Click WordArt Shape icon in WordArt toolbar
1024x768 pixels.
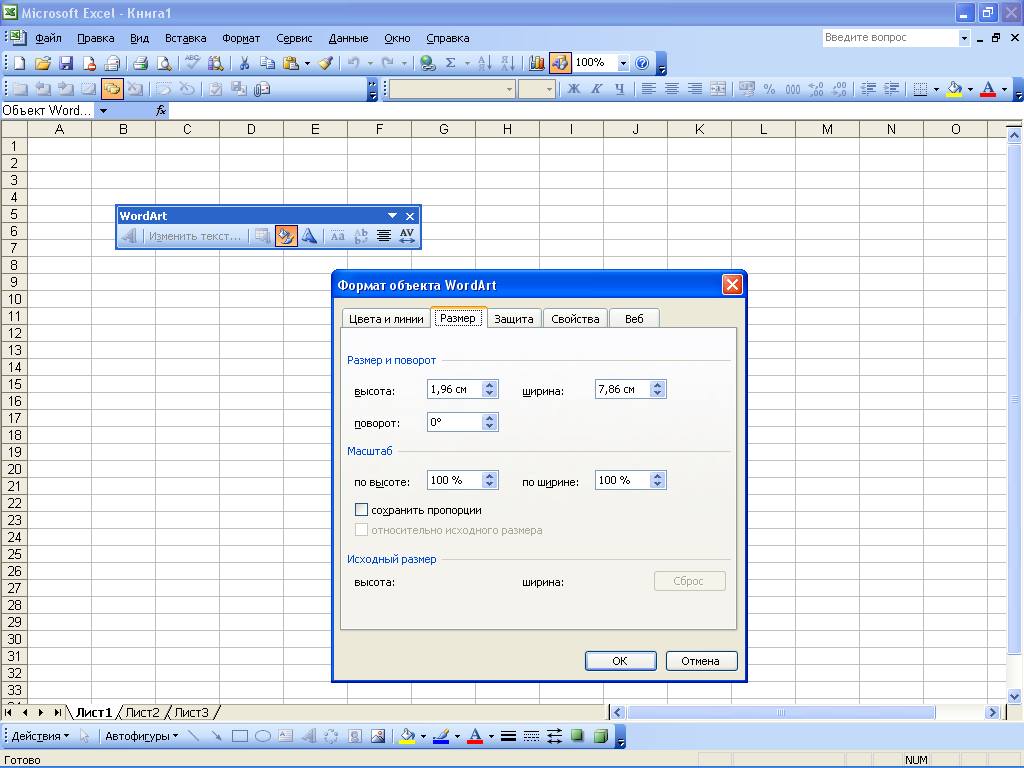[309, 236]
